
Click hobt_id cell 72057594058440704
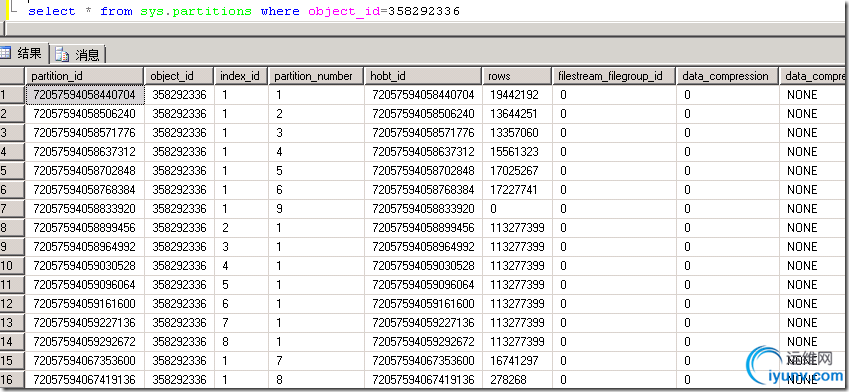(423, 95)
